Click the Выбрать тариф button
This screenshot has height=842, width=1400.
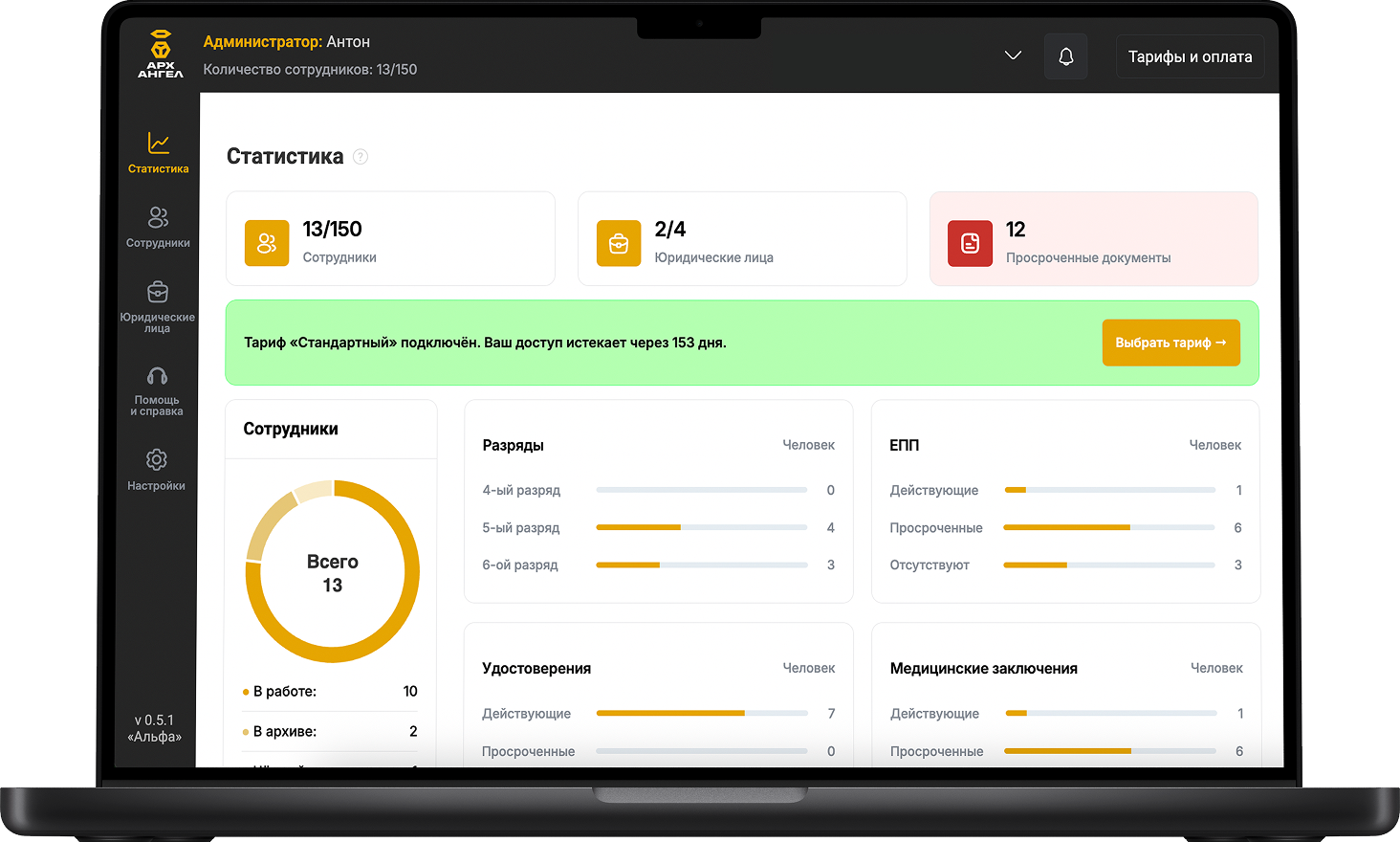(x=1171, y=343)
